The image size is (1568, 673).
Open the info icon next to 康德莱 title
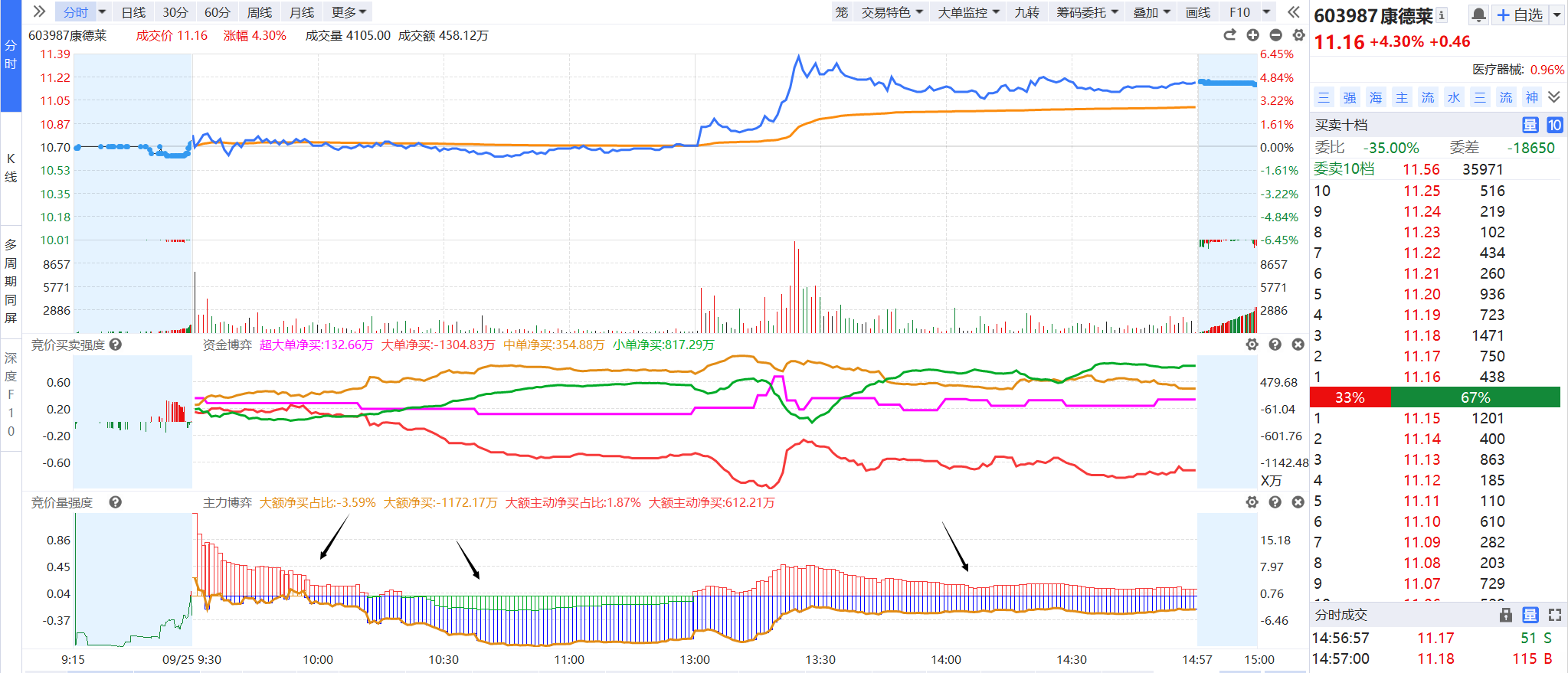point(1442,15)
